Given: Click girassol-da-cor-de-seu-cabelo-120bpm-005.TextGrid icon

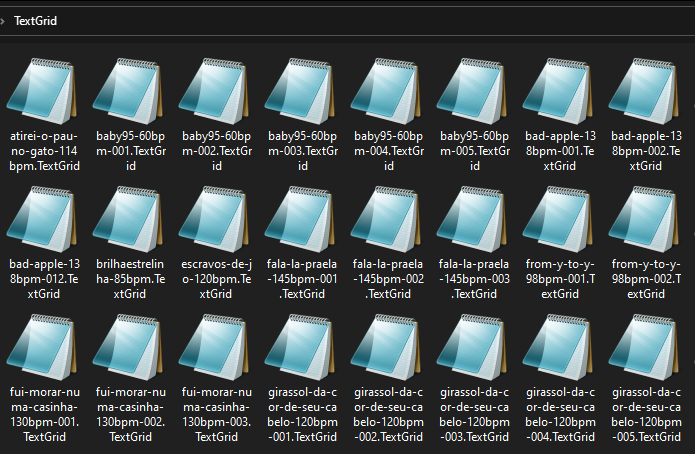Looking at the screenshot, I should point(645,348).
